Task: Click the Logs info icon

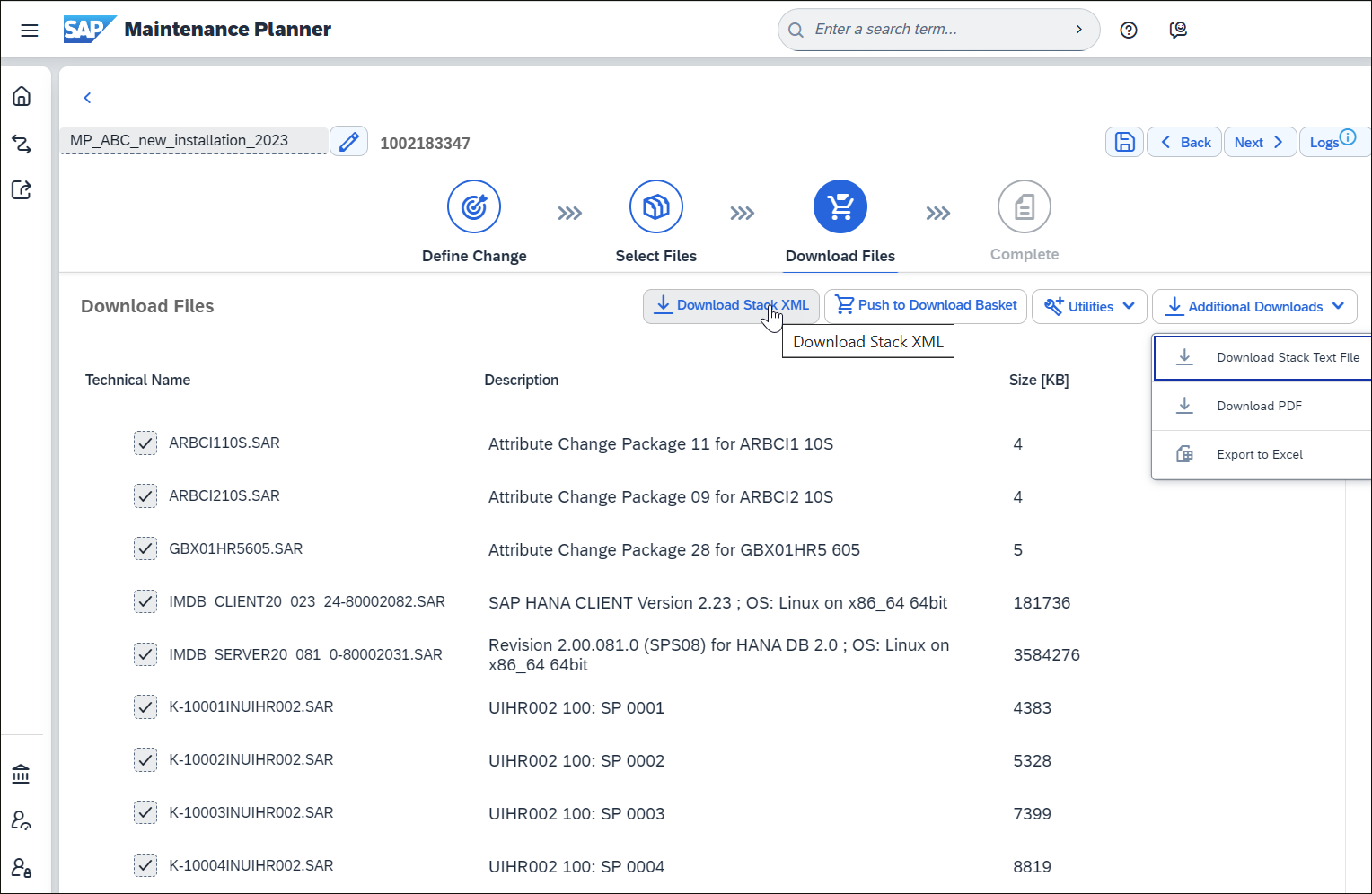Action: (1348, 137)
